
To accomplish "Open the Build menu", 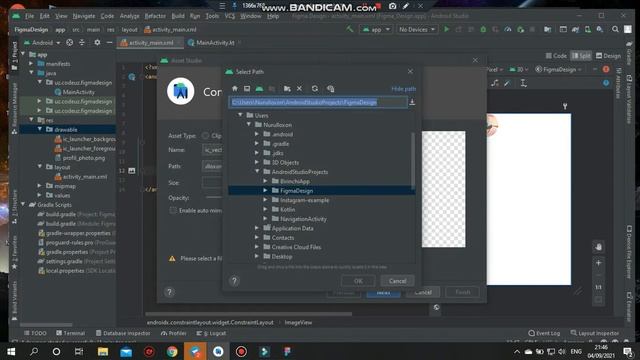I will tap(178, 16).
